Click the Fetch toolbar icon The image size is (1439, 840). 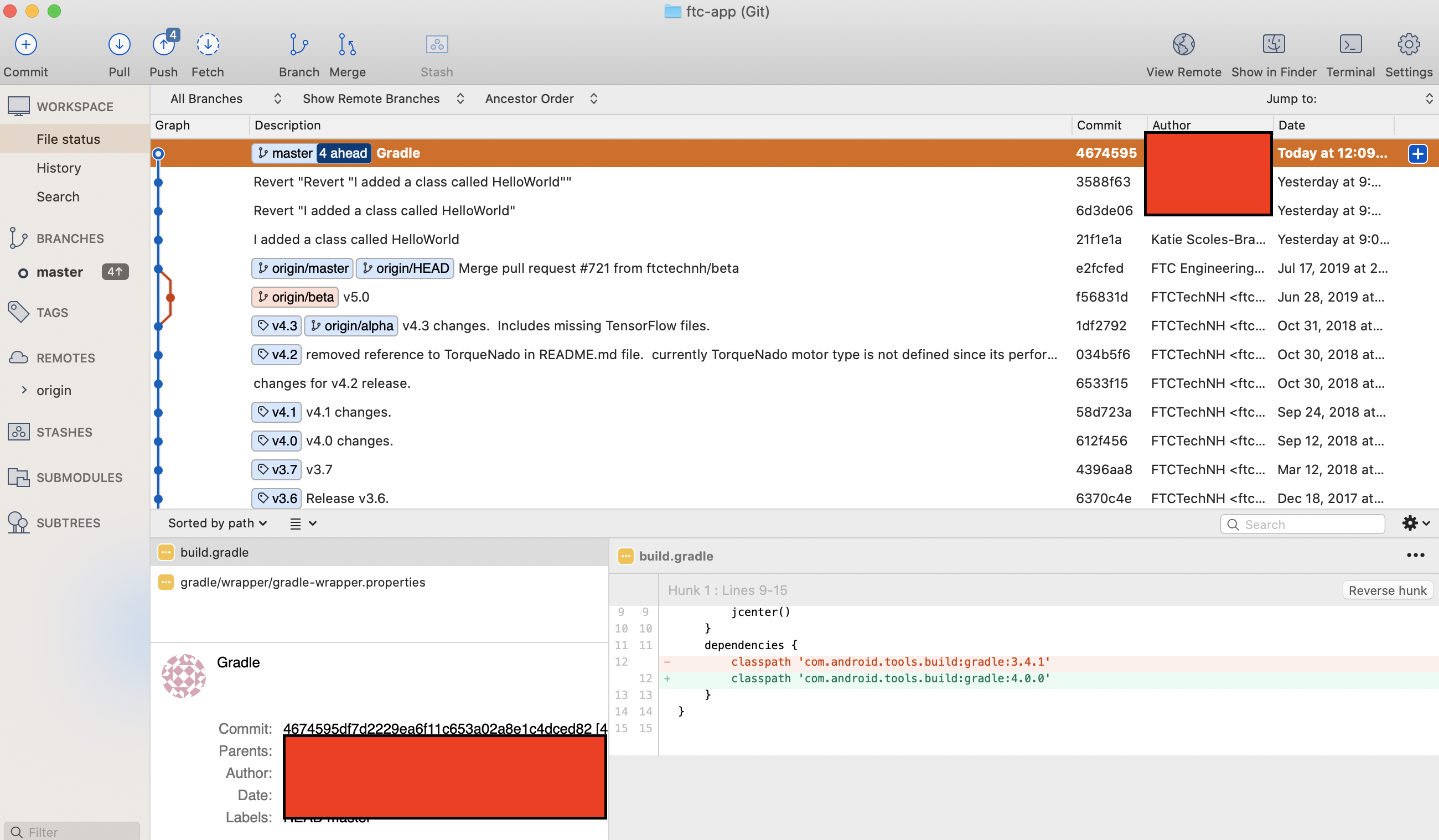click(208, 44)
